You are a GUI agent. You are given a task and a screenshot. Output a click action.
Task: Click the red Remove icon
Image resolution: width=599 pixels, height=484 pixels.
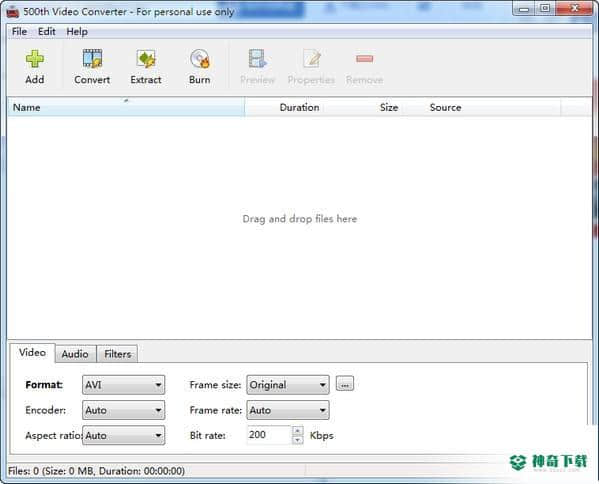(x=364, y=58)
